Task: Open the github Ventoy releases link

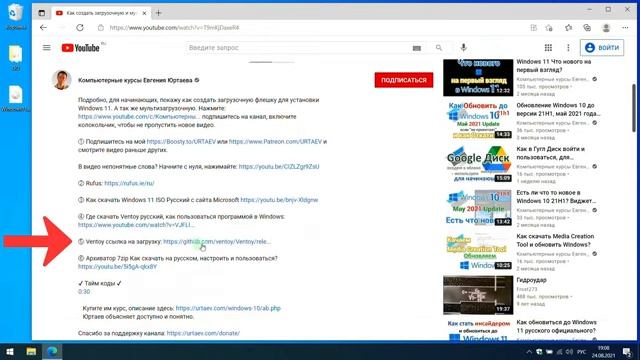Action: tap(217, 242)
